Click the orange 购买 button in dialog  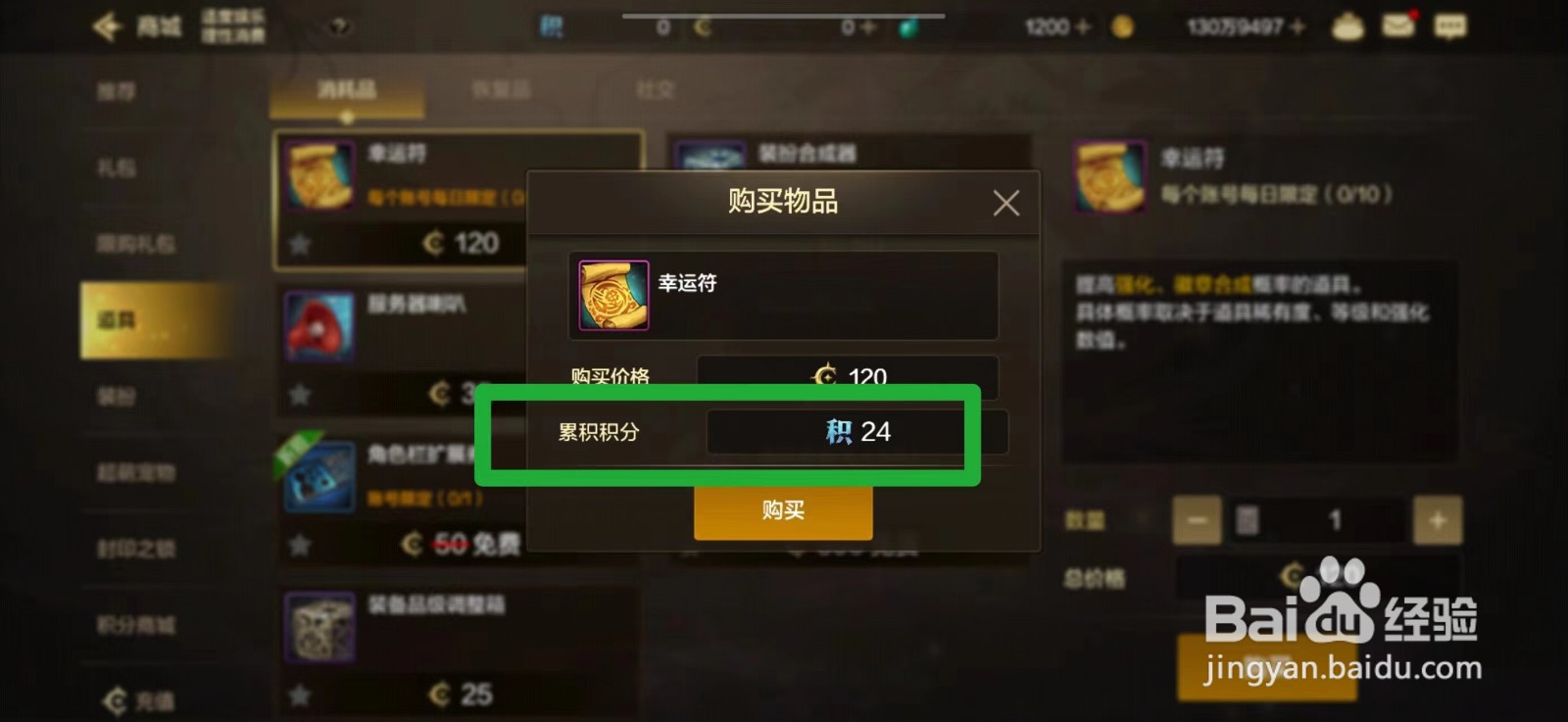coord(783,510)
